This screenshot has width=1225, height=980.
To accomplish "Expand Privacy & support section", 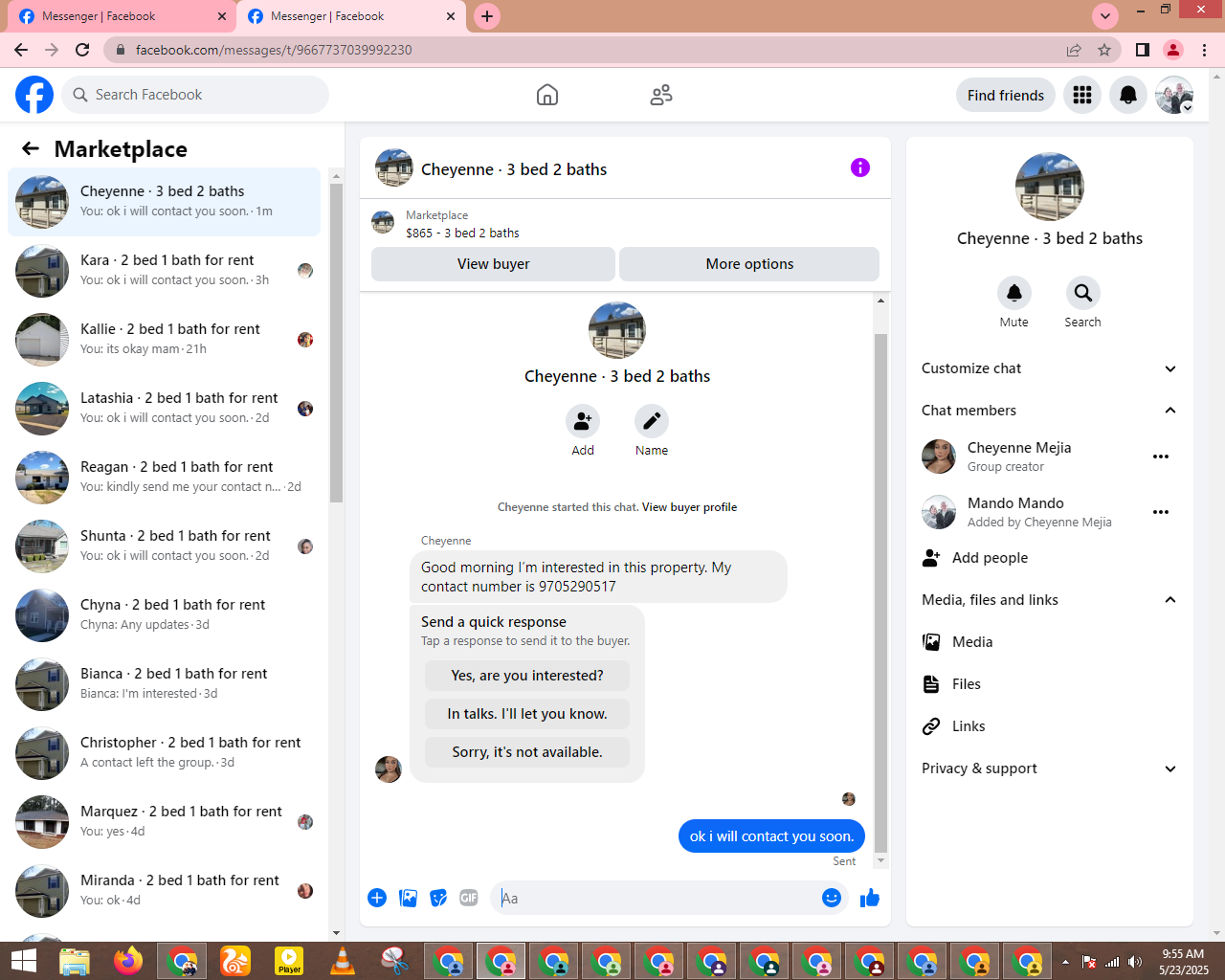I will (x=1049, y=768).
